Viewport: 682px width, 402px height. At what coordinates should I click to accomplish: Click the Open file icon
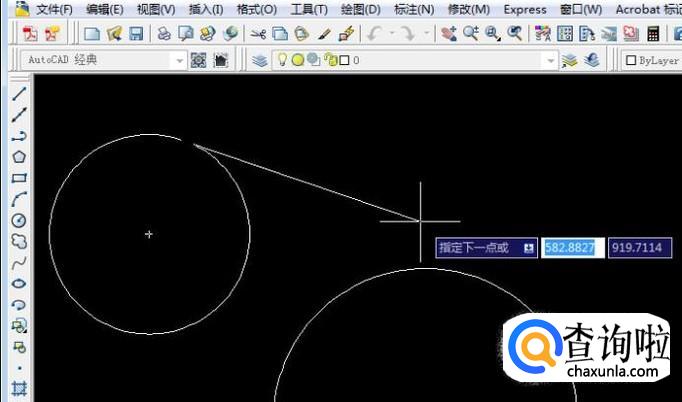pyautogui.click(x=114, y=34)
